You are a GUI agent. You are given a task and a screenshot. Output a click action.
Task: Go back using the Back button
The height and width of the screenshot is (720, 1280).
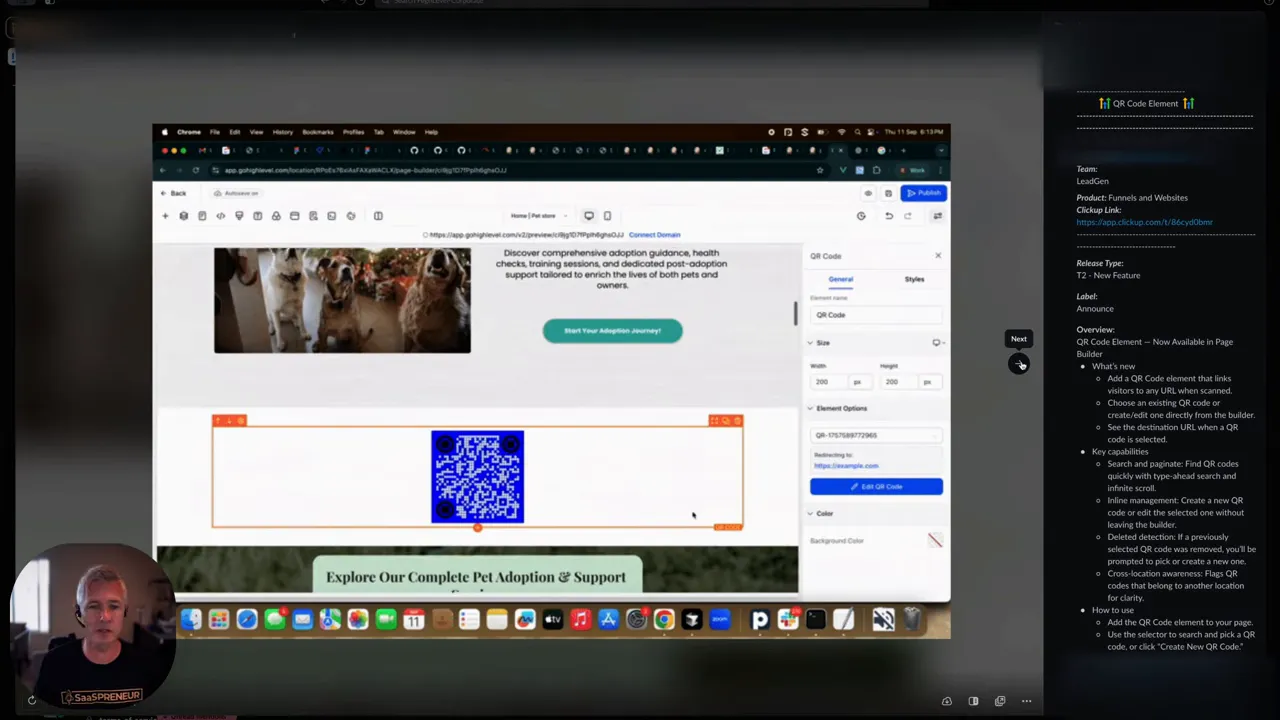(174, 193)
